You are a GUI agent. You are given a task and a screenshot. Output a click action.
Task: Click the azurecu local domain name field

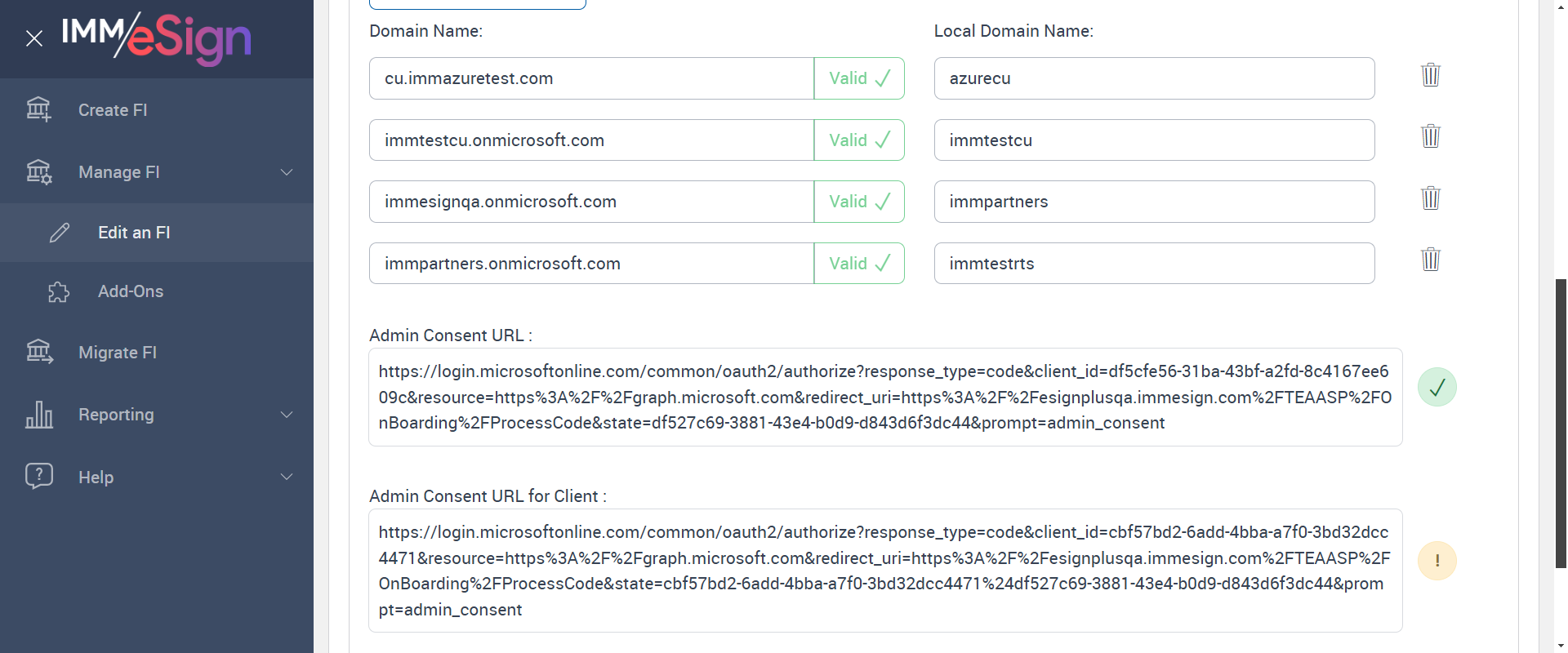click(x=1153, y=78)
